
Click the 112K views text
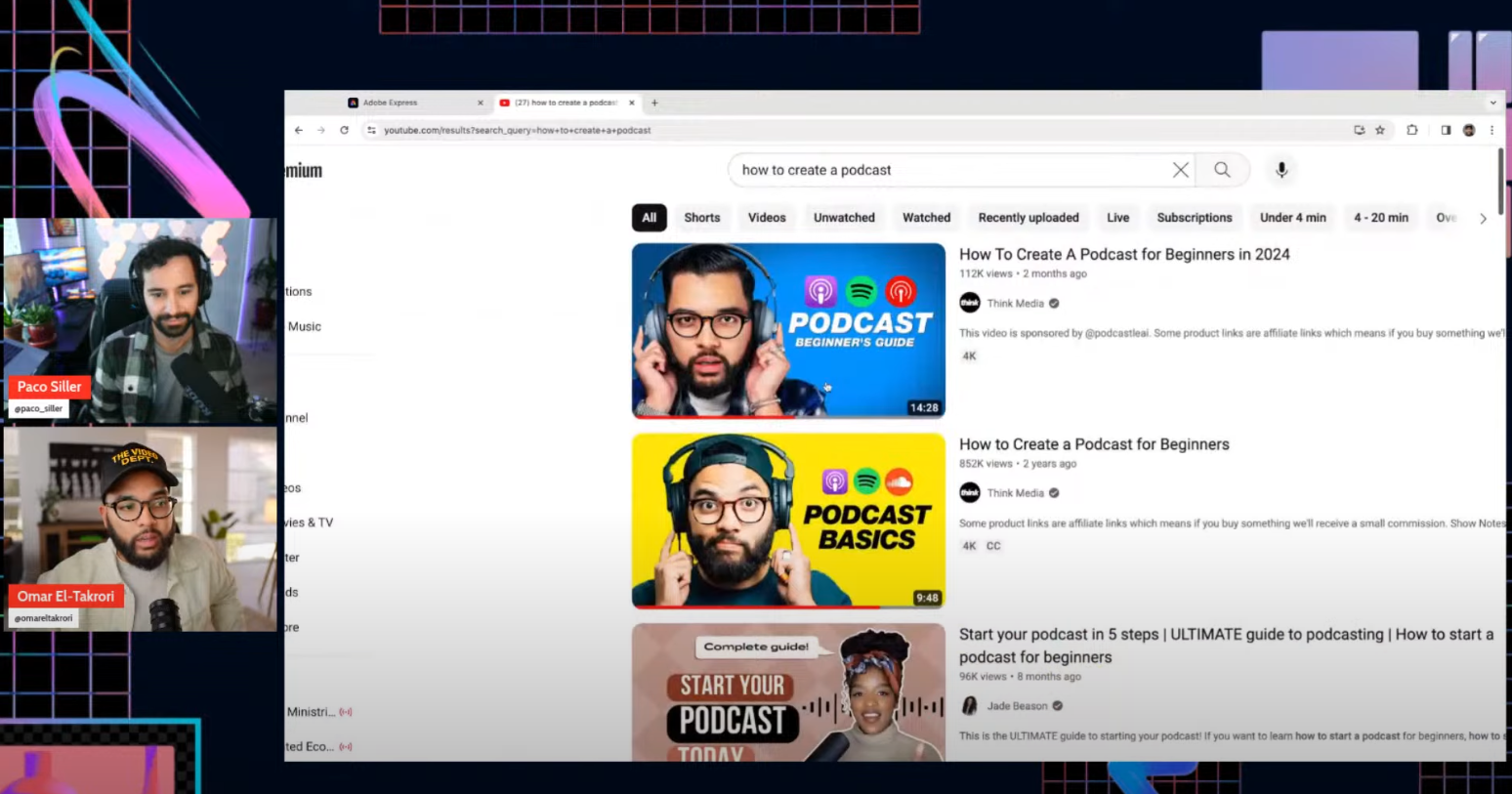point(986,273)
